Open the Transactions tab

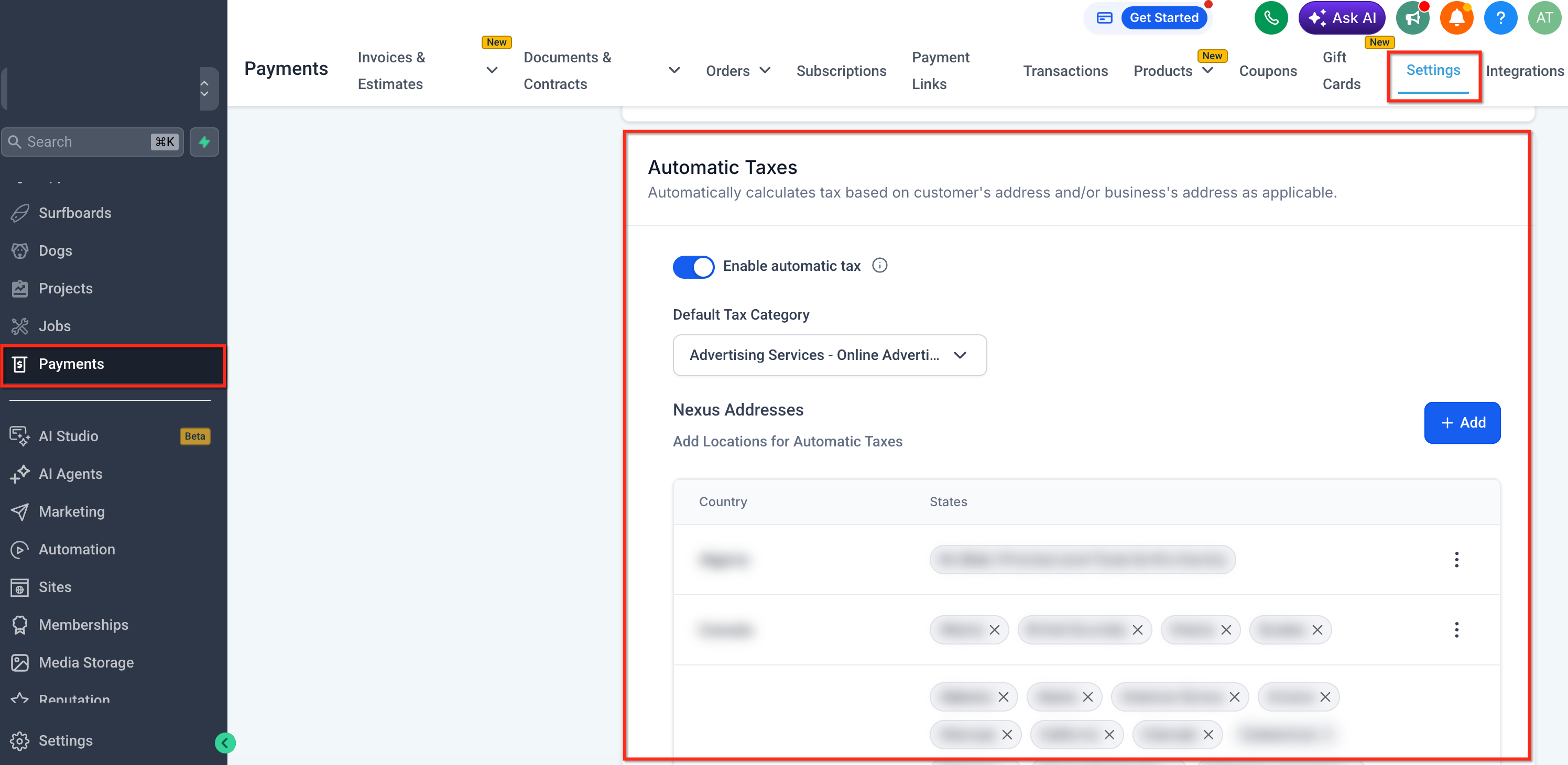1065,71
